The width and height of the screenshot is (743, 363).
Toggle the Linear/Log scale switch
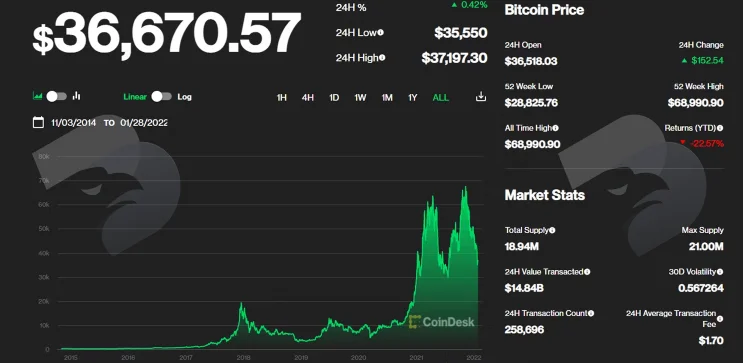162,97
